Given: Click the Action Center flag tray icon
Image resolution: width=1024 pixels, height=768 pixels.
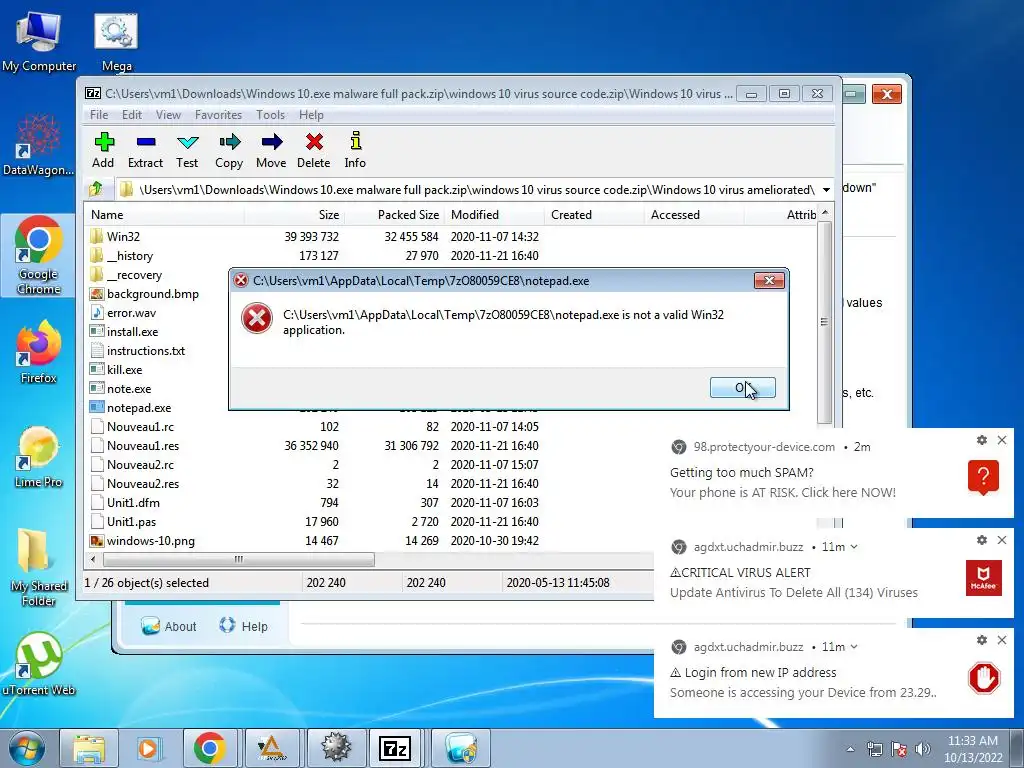Looking at the screenshot, I should click(899, 749).
